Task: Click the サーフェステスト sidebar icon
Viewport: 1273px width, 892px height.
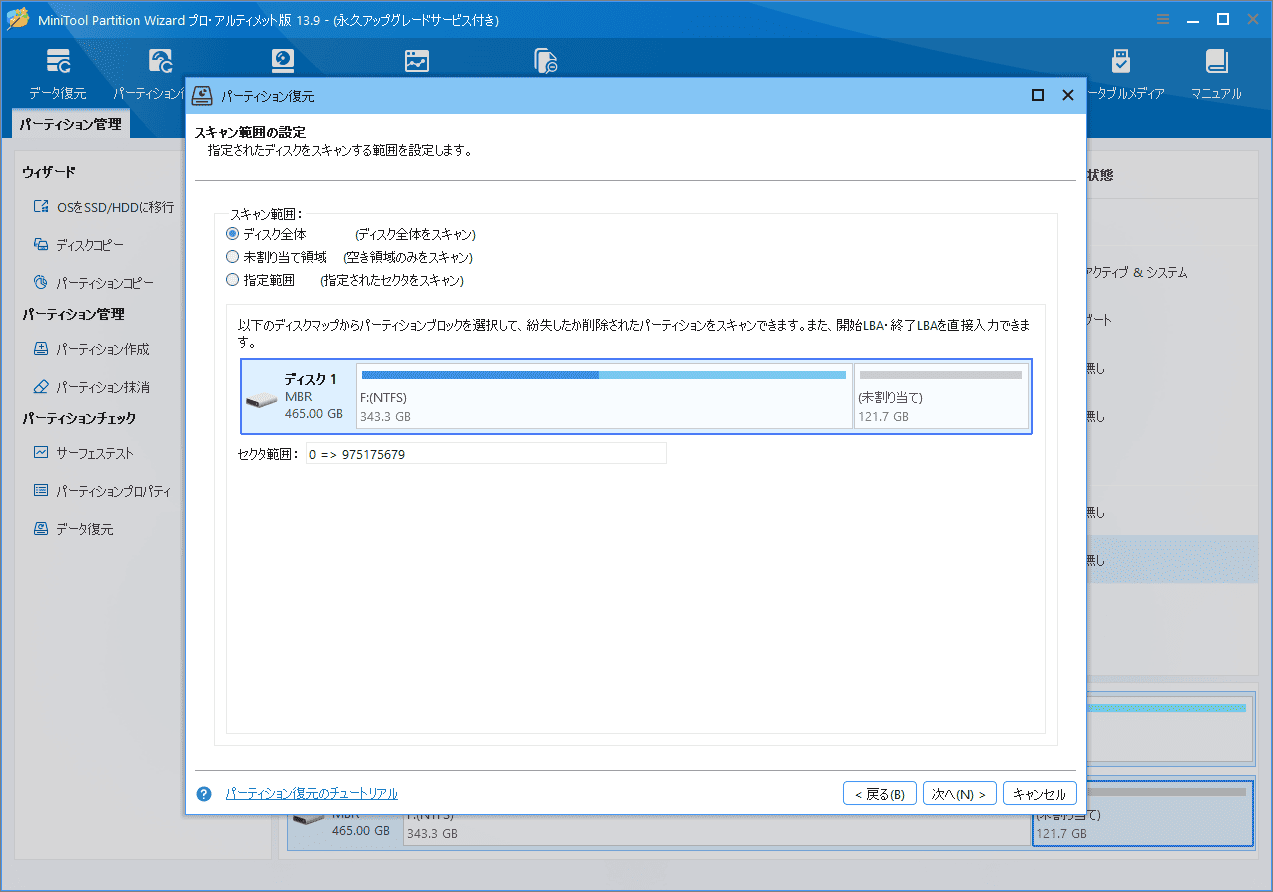Action: pos(41,452)
